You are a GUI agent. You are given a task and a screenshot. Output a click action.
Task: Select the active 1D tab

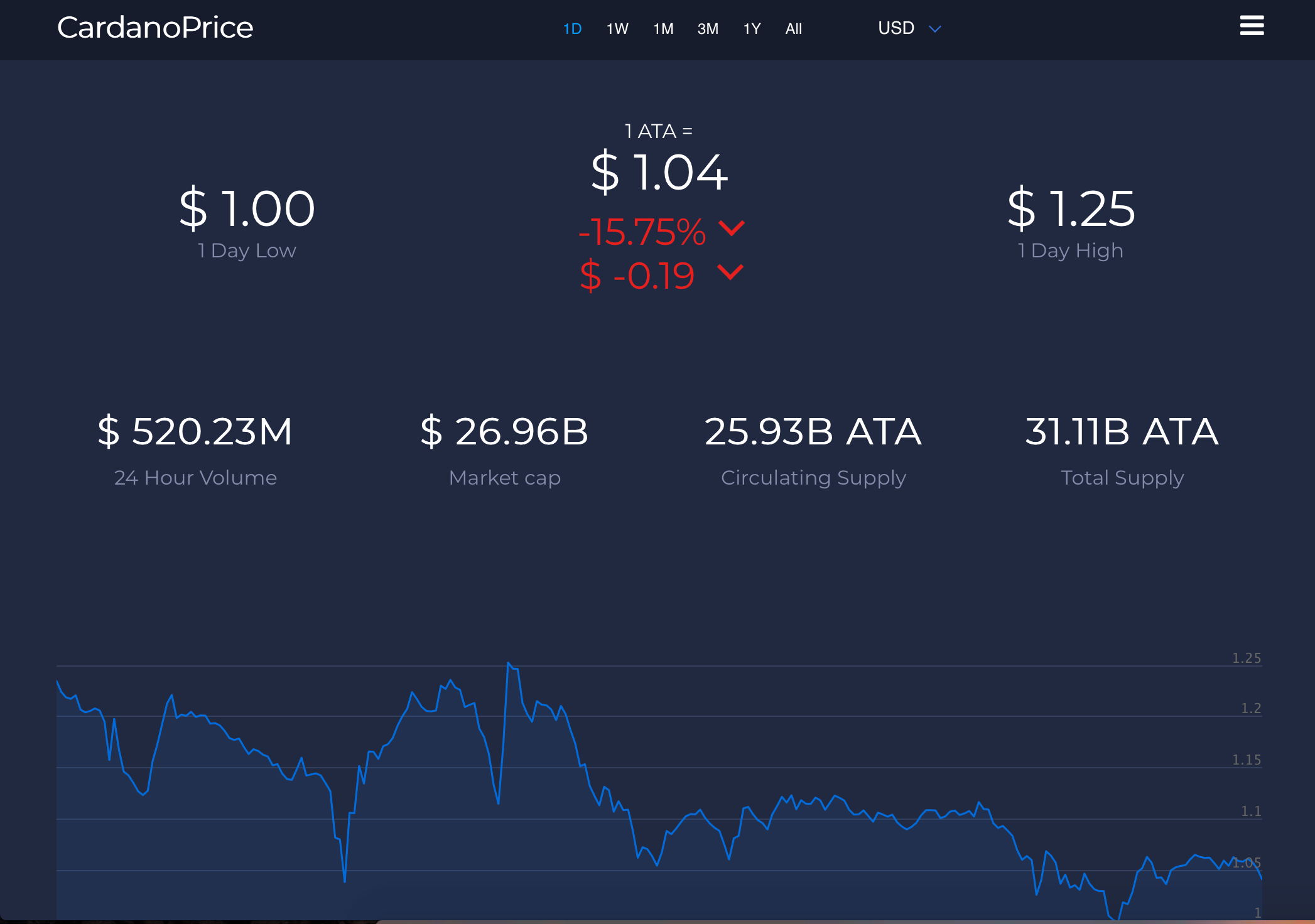[x=572, y=28]
